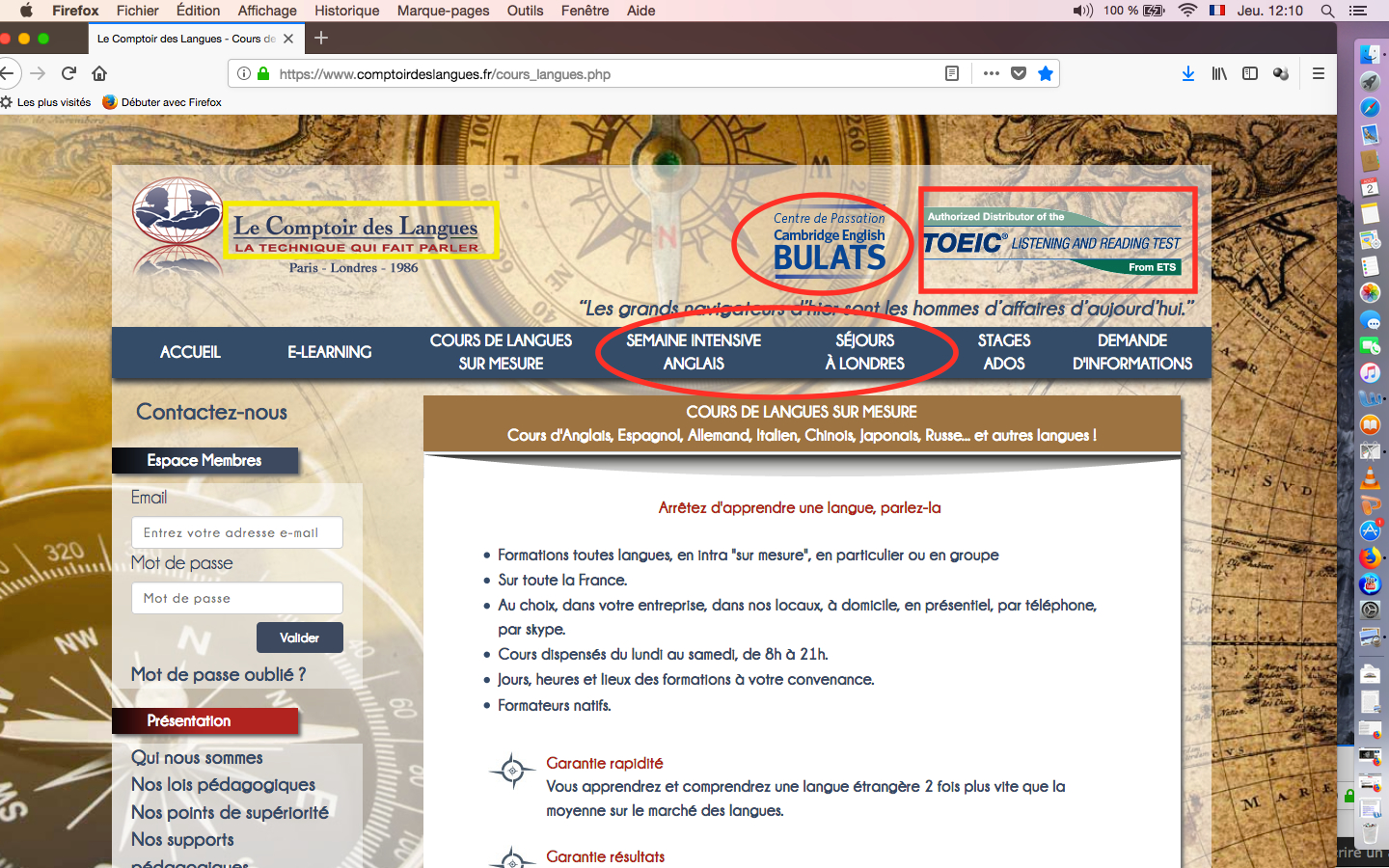1389x868 pixels.
Task: Open App Store from the Dock
Action: tap(1370, 530)
